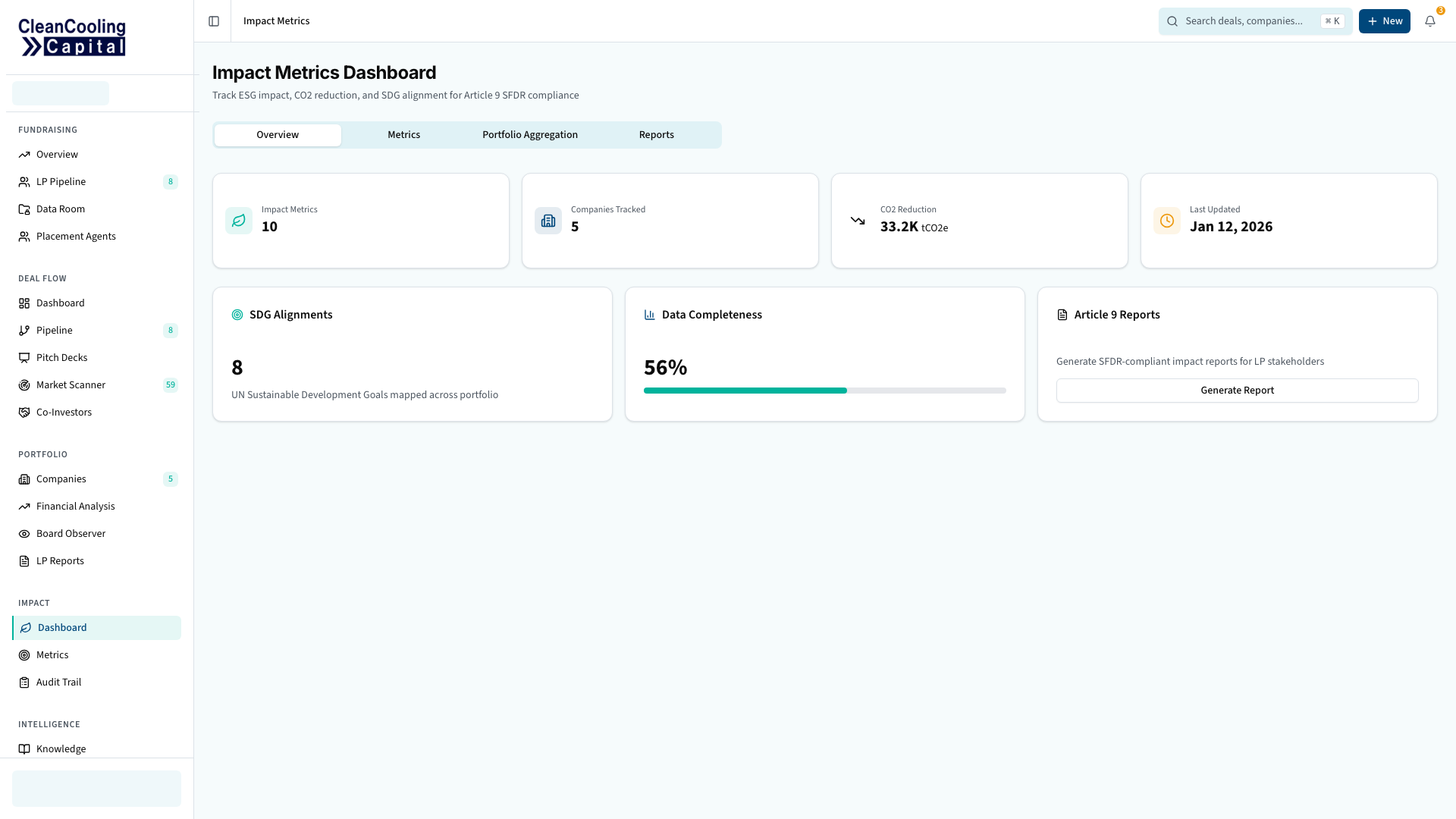1456x819 pixels.
Task: Click the CO2 Reduction downward-trend icon
Action: click(x=858, y=221)
